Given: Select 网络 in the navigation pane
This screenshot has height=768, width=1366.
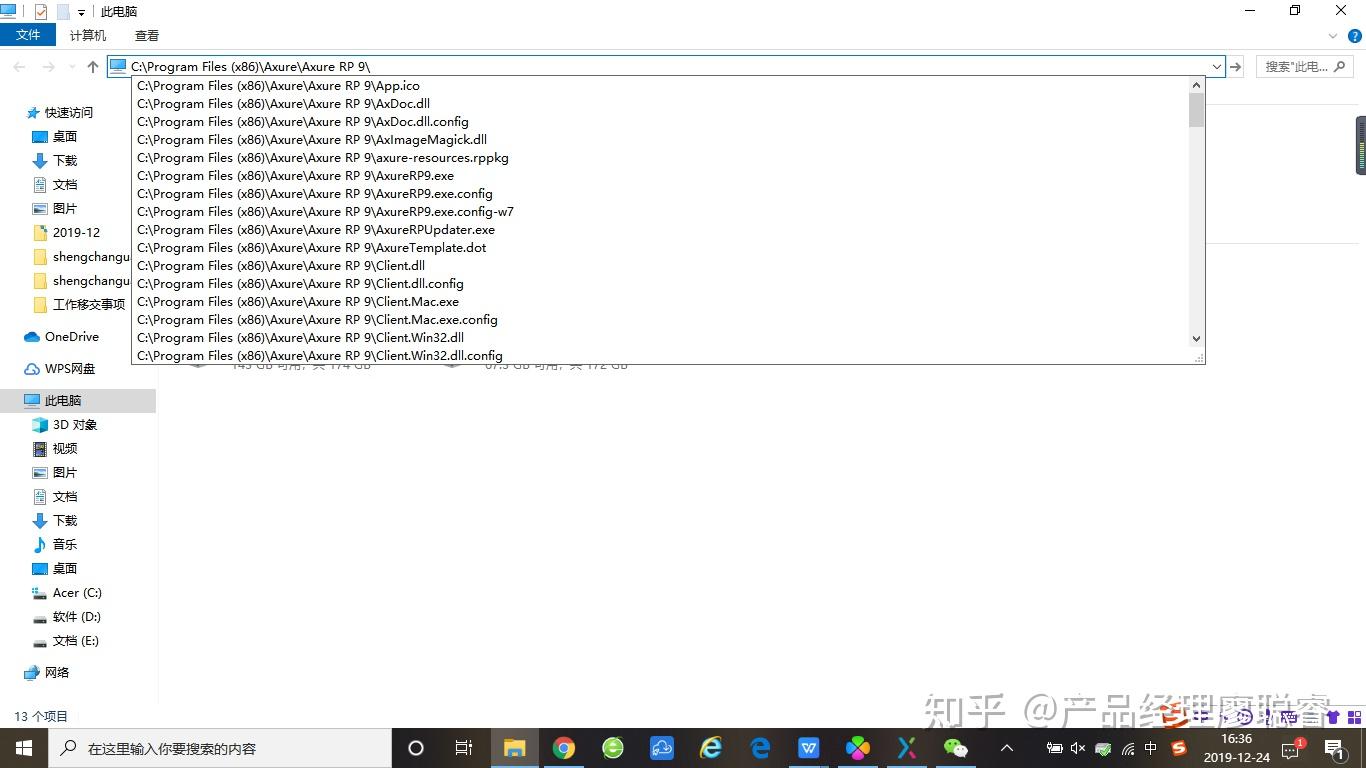Looking at the screenshot, I should (57, 673).
